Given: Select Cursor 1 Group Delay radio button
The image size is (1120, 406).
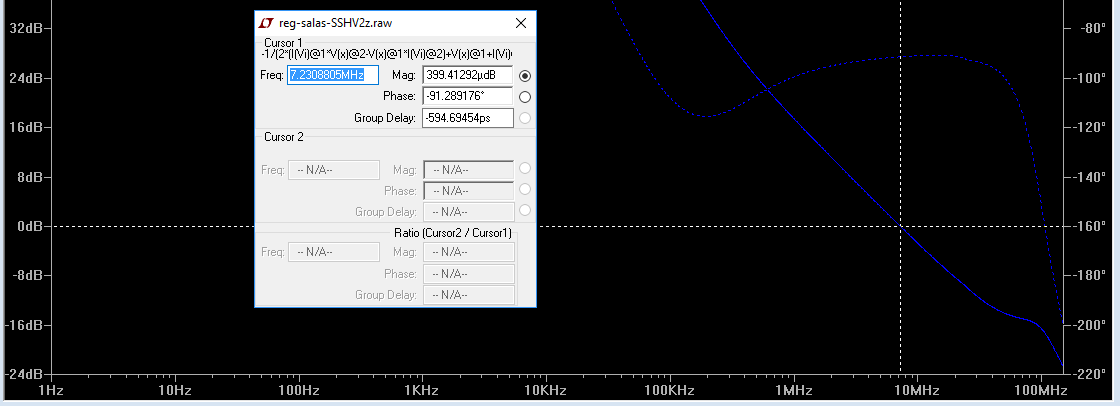Looking at the screenshot, I should (525, 118).
